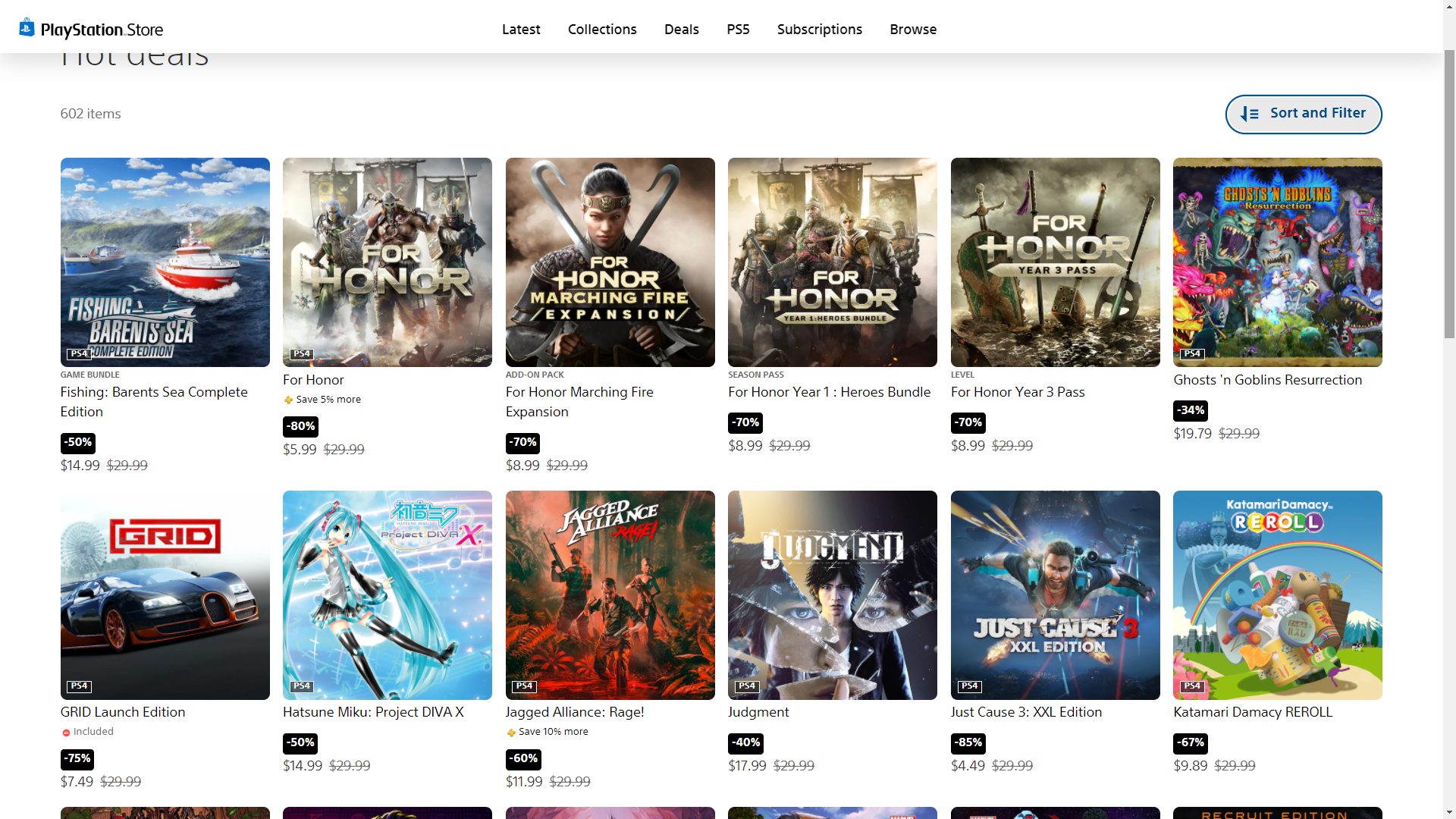The height and width of the screenshot is (819, 1456).
Task: Open the Subscriptions menu
Action: tap(819, 29)
